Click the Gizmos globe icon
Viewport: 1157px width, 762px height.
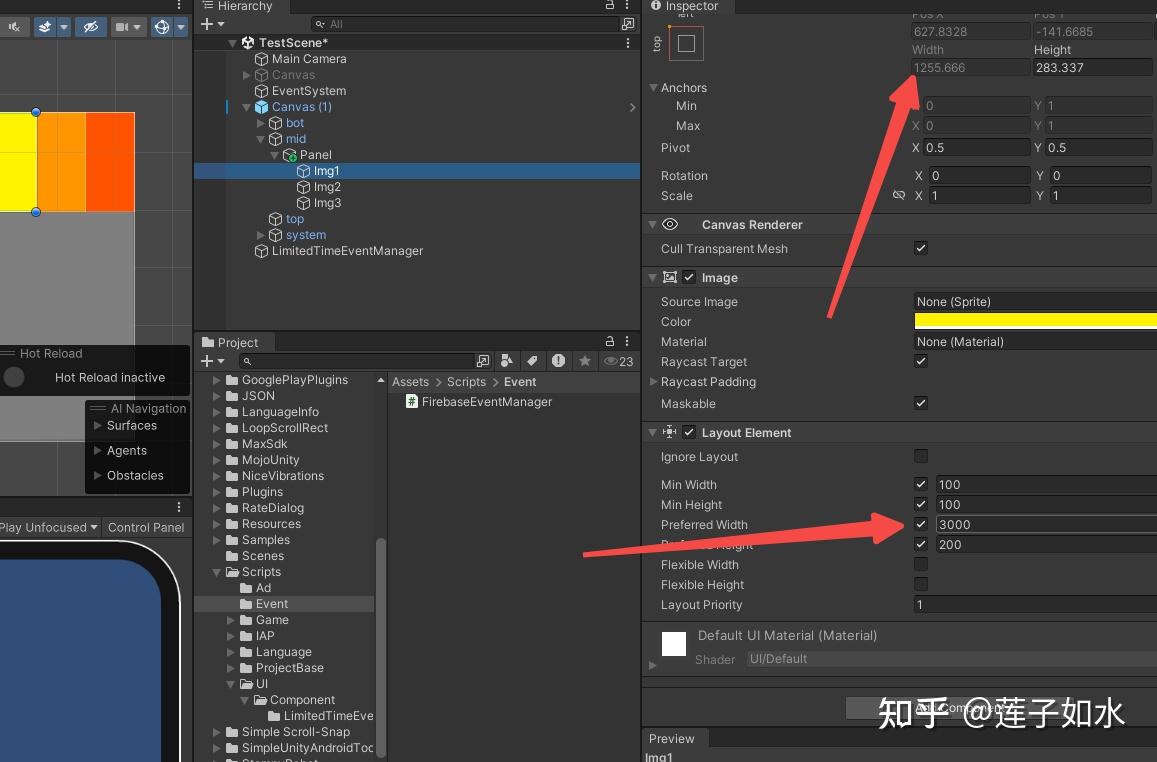tap(162, 27)
